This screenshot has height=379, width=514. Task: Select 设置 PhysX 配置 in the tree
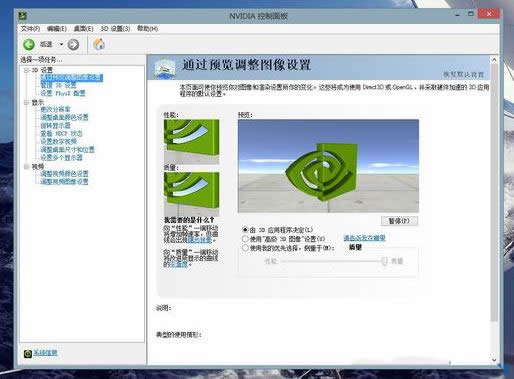pos(63,93)
